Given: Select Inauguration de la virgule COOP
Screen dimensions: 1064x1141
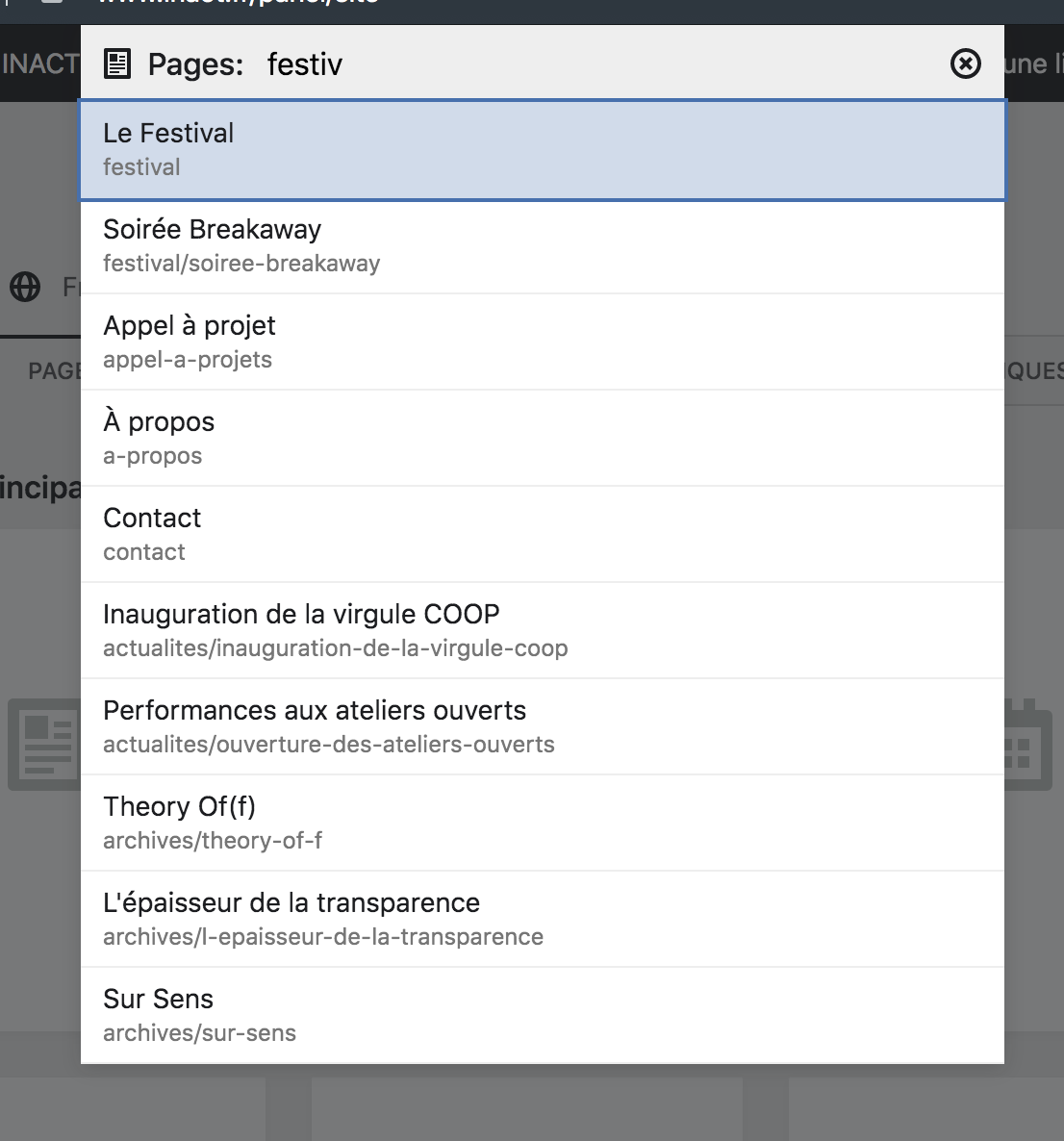Looking at the screenshot, I should [544, 629].
